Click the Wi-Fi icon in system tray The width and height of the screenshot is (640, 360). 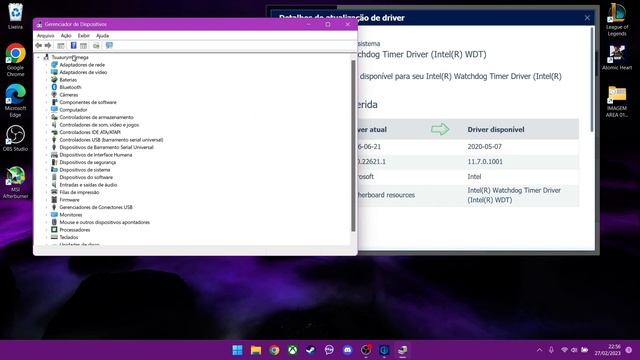point(564,350)
